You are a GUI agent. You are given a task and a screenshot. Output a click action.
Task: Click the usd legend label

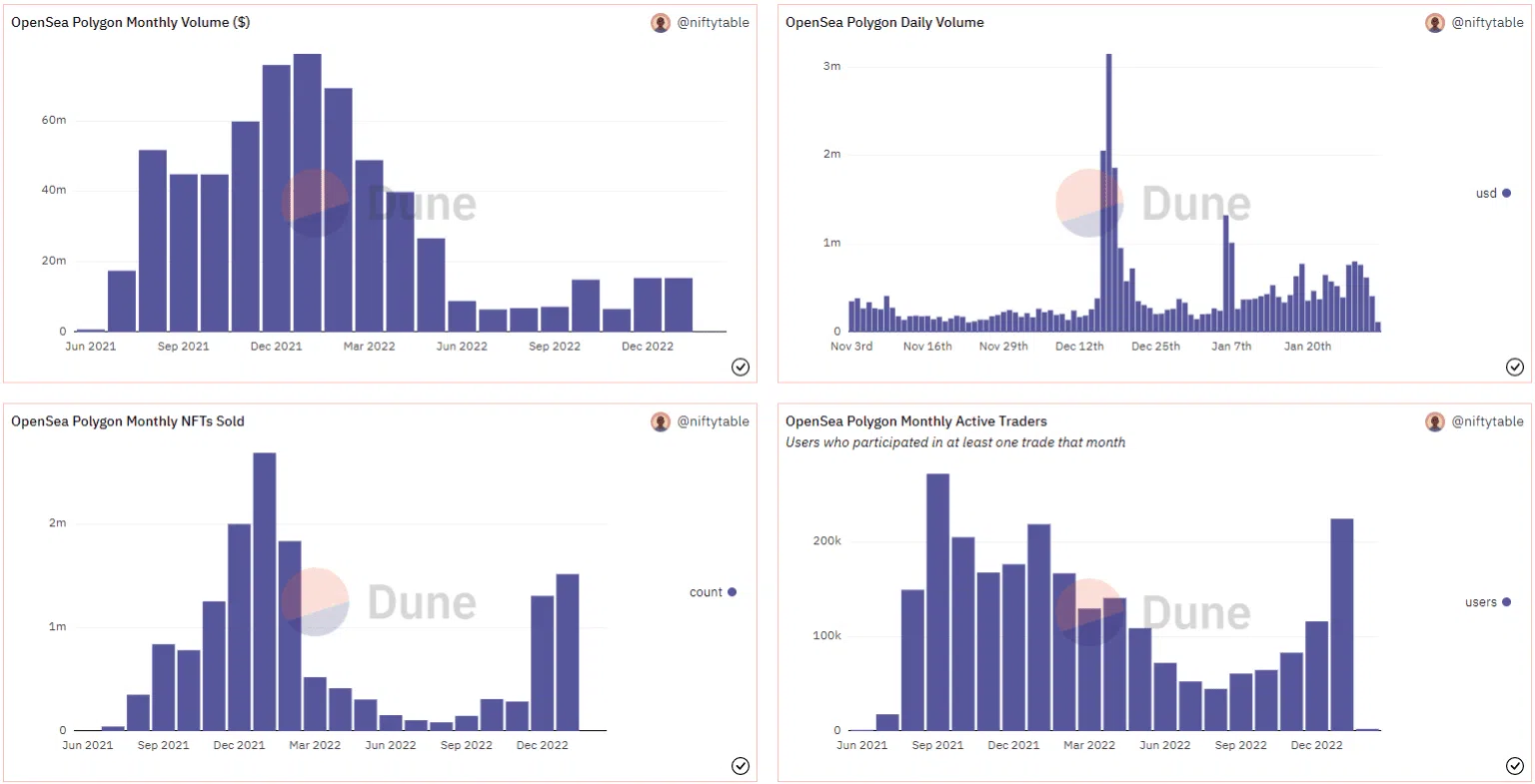(1486, 193)
